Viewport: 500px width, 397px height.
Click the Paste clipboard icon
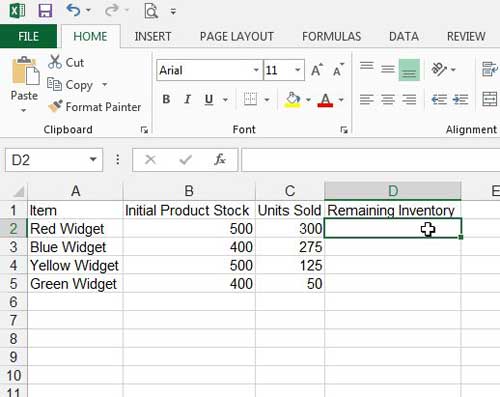pyautogui.click(x=25, y=71)
